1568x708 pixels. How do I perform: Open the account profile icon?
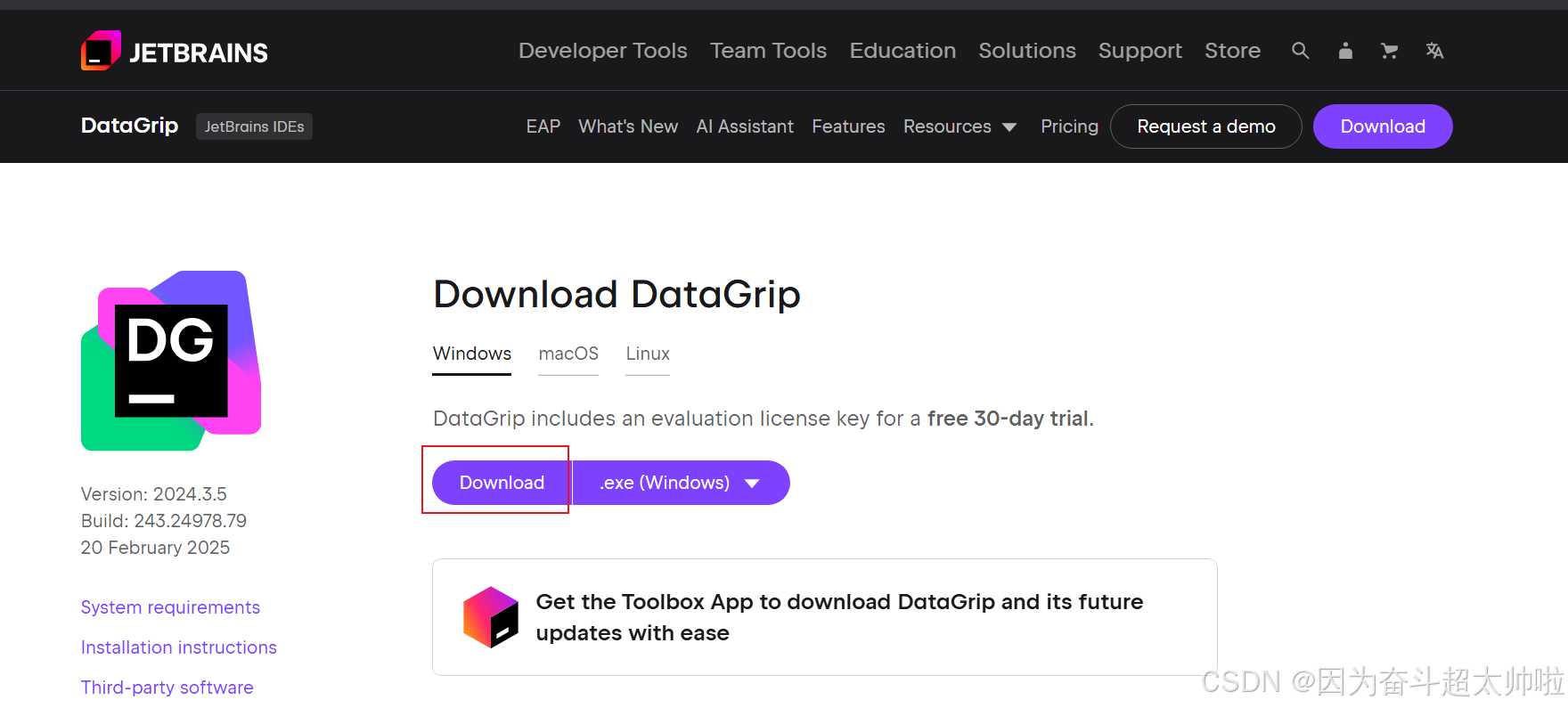(x=1345, y=51)
